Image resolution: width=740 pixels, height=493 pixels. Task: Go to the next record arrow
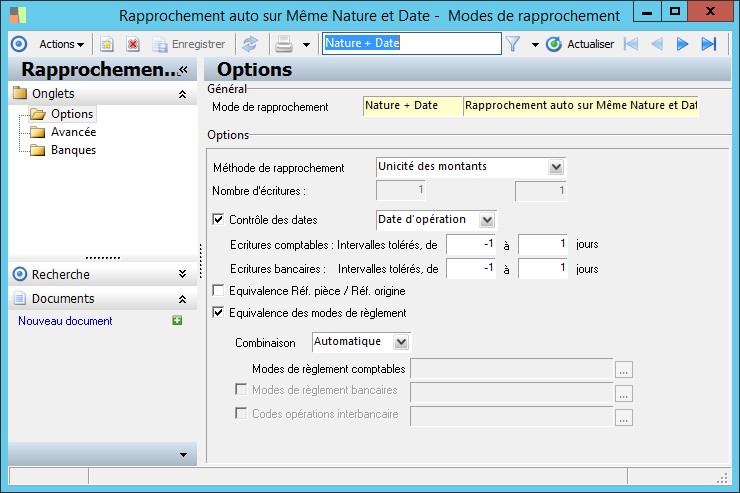683,44
